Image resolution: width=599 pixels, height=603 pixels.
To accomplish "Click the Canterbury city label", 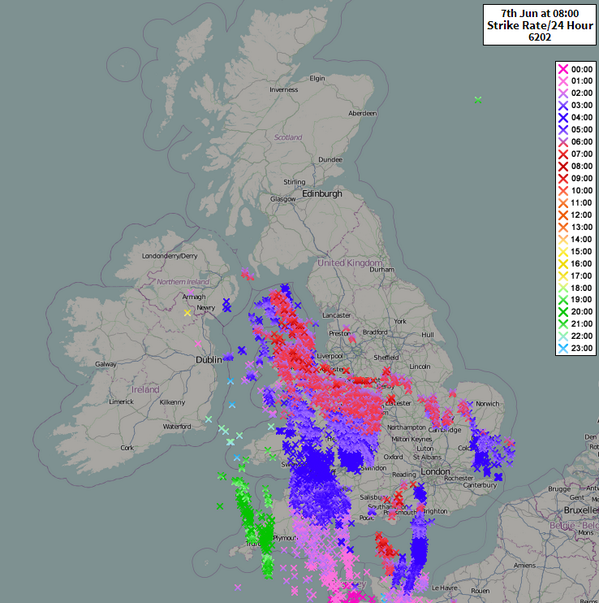I will pos(480,486).
